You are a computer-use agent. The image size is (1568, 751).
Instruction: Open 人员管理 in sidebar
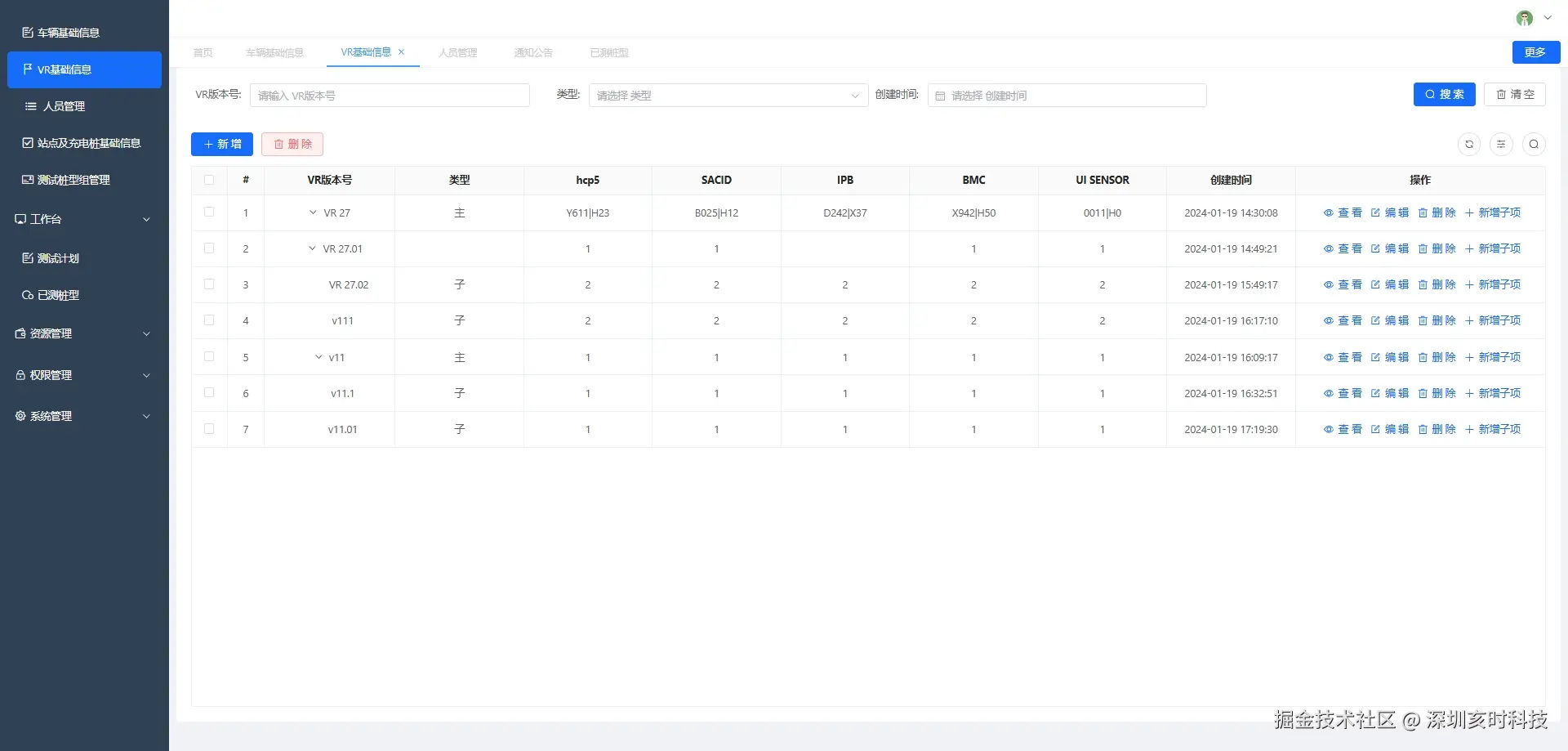coord(84,106)
